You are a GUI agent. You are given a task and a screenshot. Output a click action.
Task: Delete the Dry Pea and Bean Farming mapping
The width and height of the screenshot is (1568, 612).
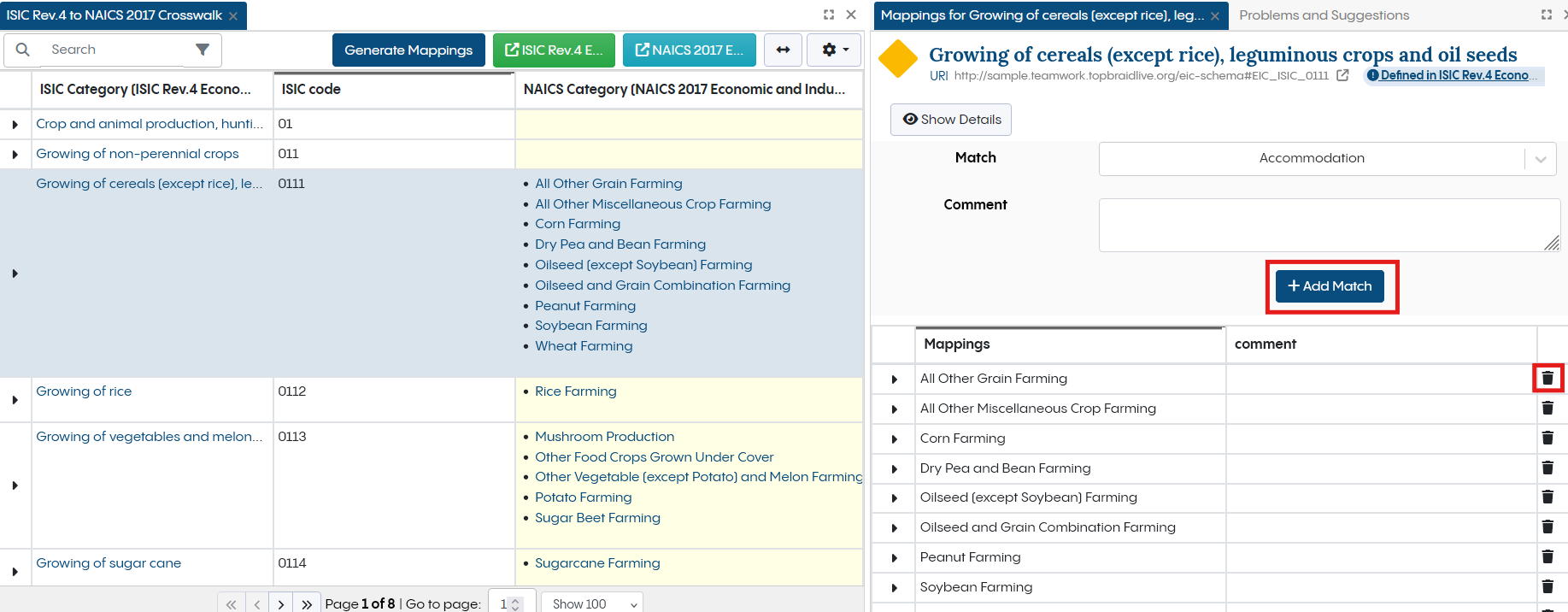tap(1547, 468)
